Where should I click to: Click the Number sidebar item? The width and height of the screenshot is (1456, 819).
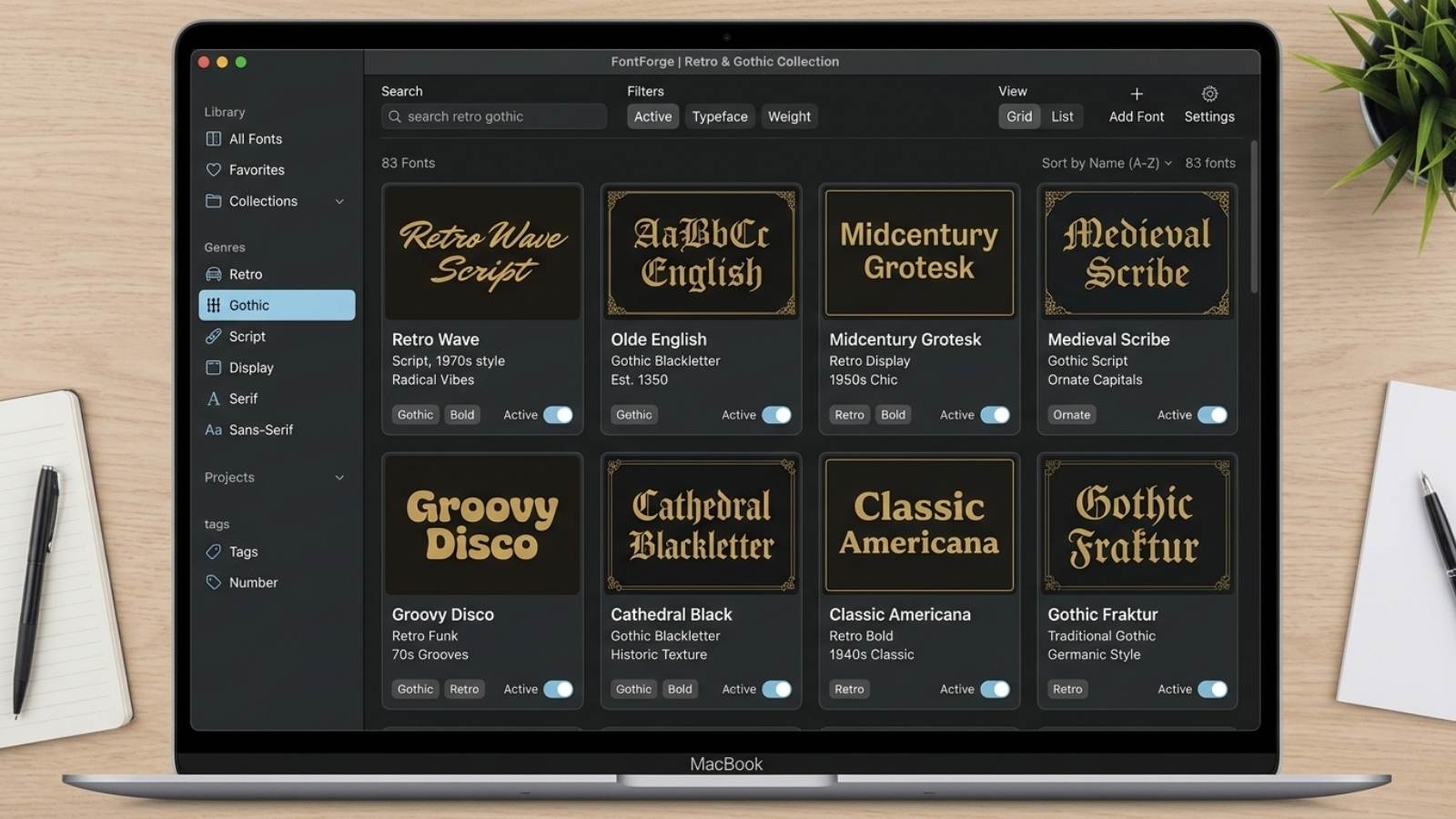point(277,582)
